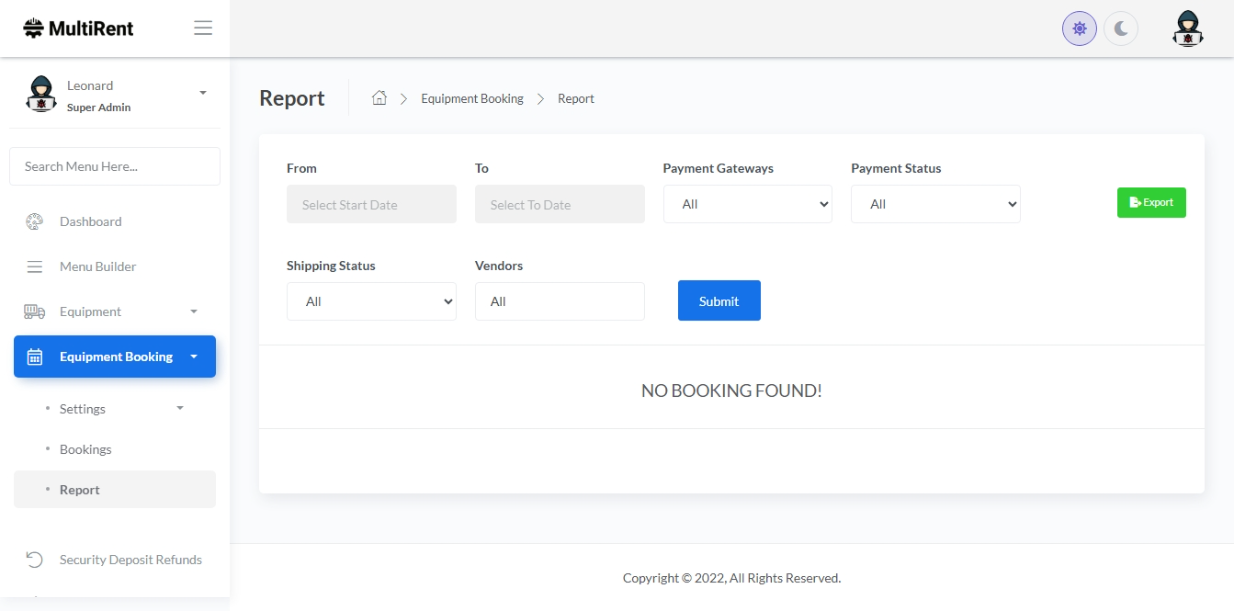
Task: Switch to light theme mode
Action: (x=1079, y=30)
